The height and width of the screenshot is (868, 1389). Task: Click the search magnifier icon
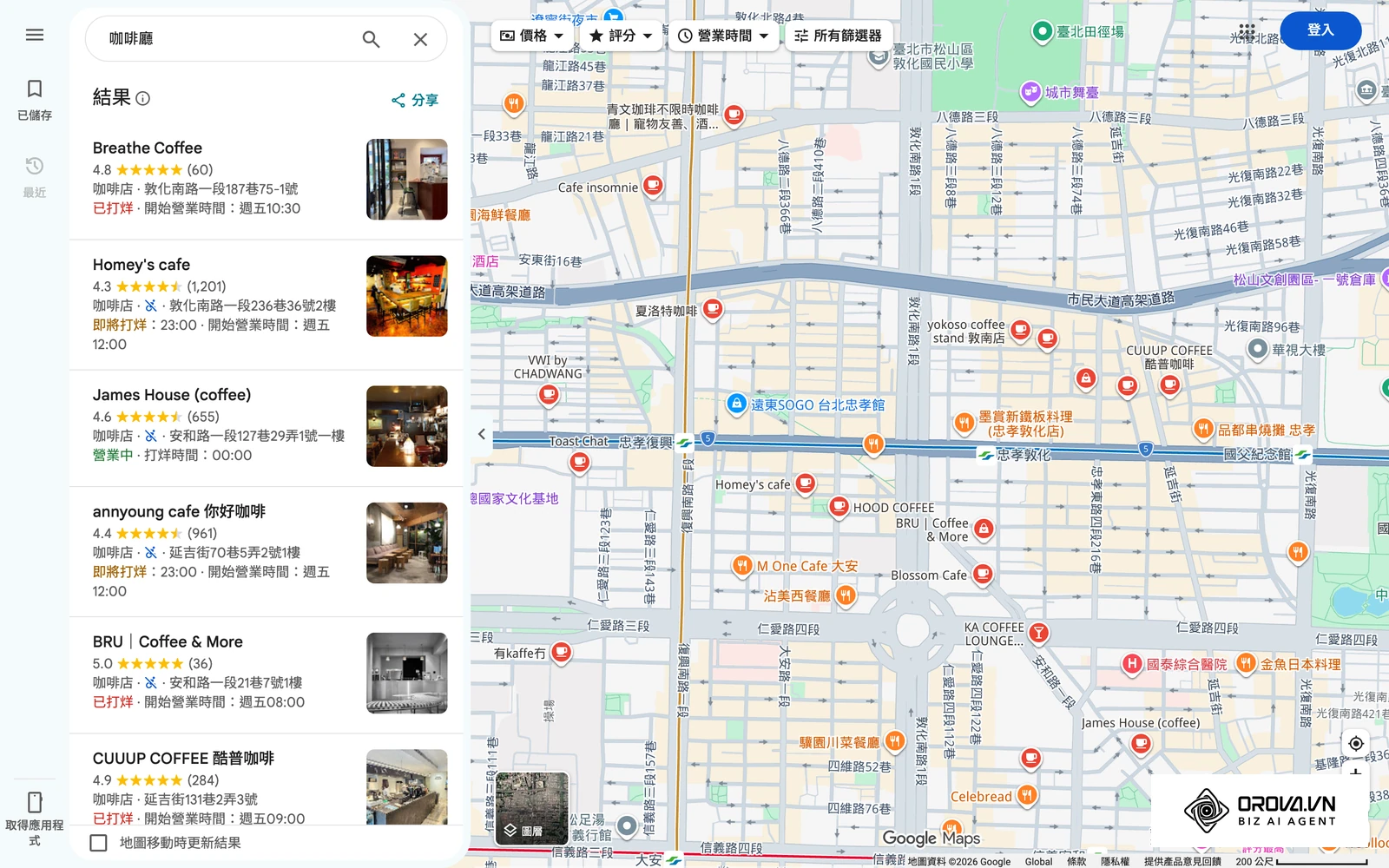click(x=371, y=39)
